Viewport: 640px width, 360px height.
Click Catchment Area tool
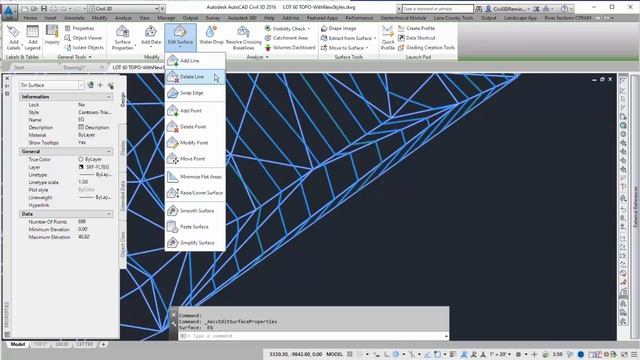[286, 38]
